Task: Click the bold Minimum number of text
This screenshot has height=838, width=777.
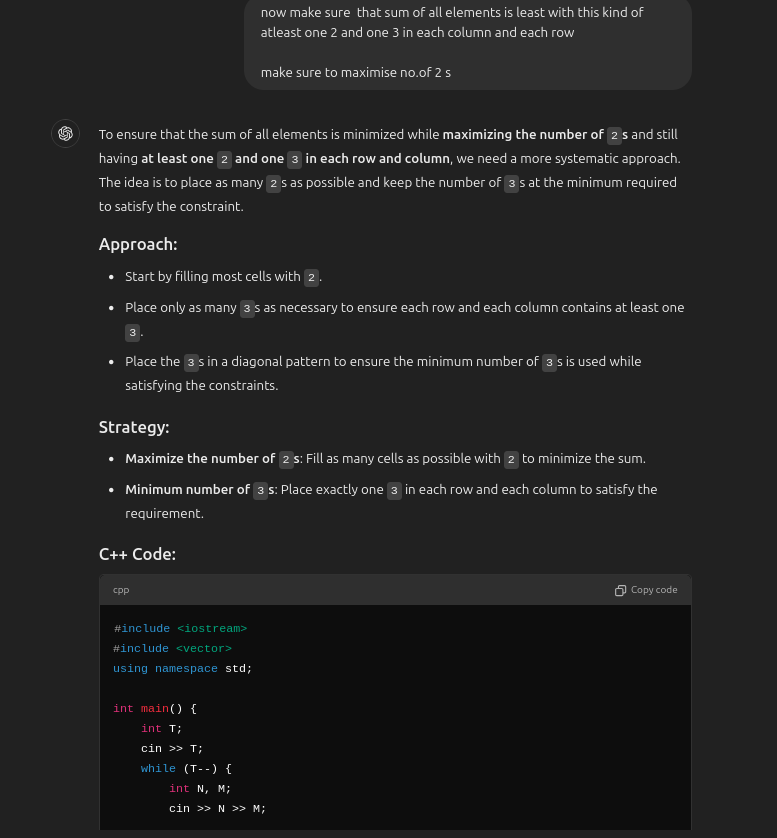Action: tap(188, 489)
